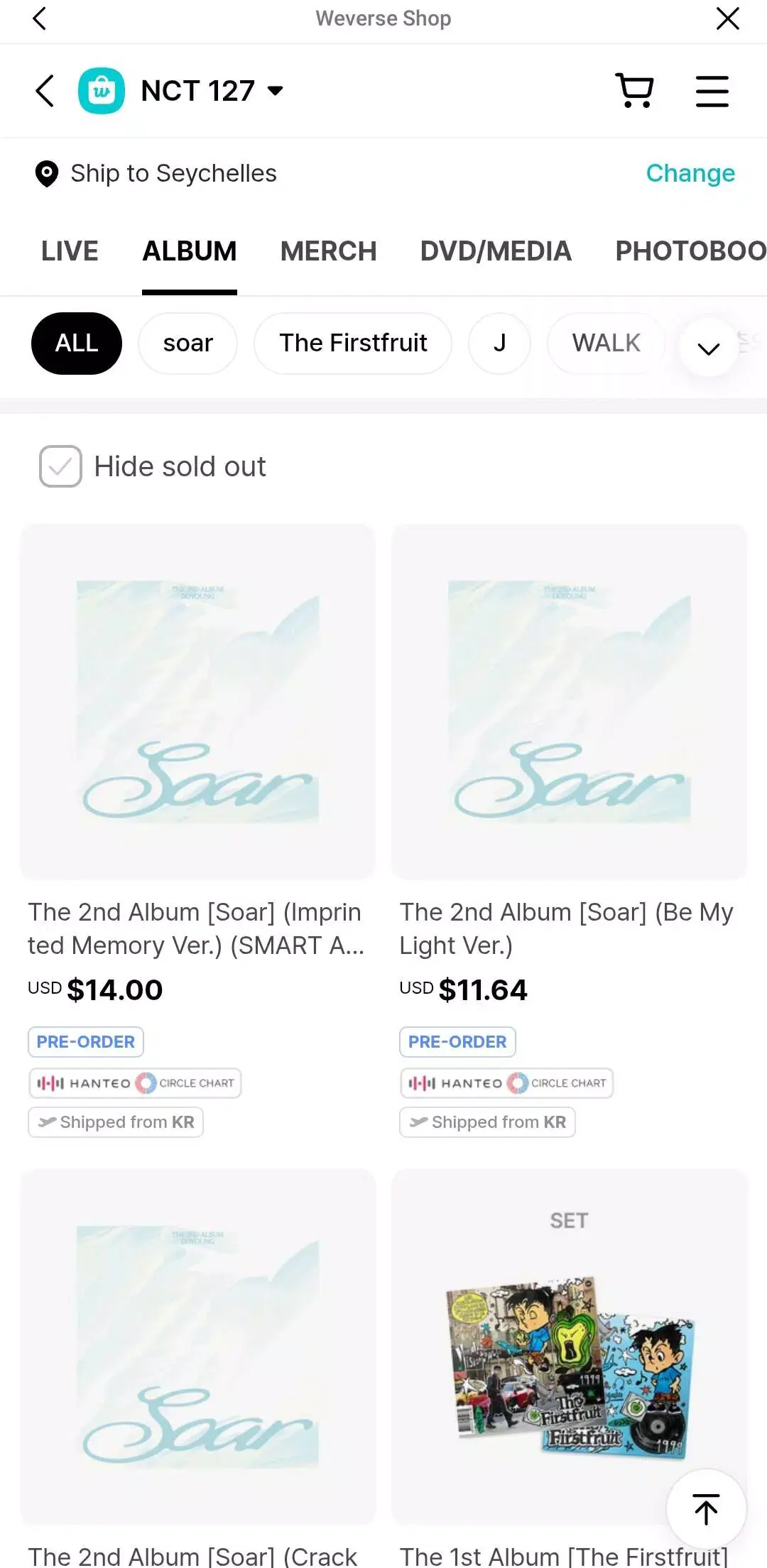Tap the Weverse Shop bag logo
Image resolution: width=767 pixels, height=1568 pixels.
click(x=102, y=91)
